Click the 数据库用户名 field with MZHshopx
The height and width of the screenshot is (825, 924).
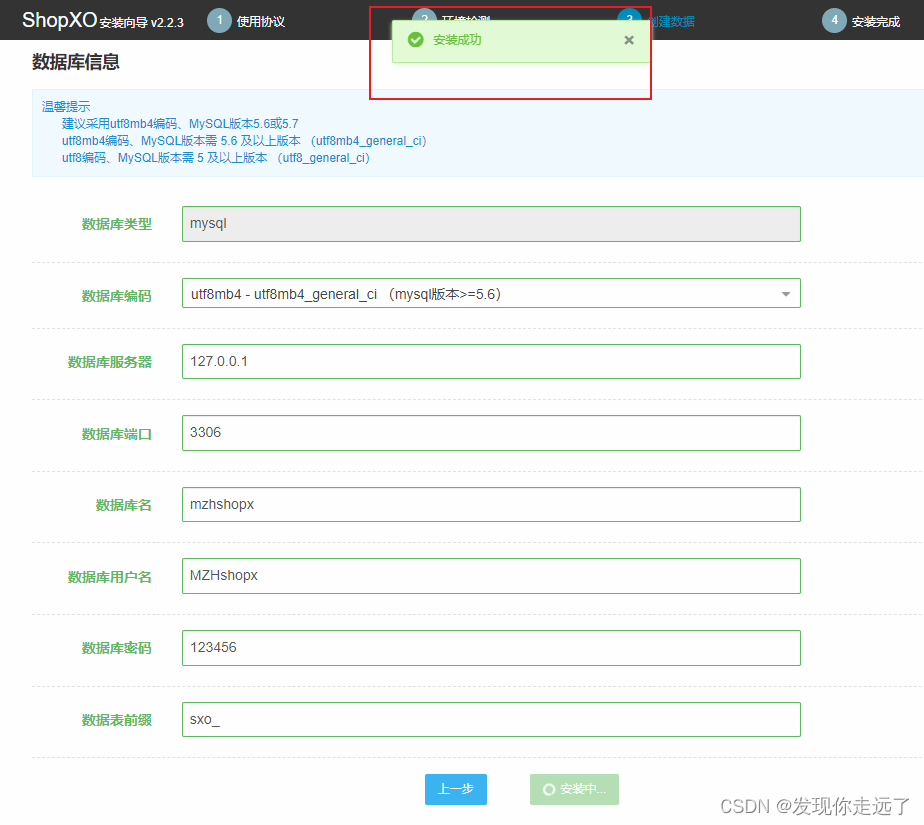pos(491,576)
